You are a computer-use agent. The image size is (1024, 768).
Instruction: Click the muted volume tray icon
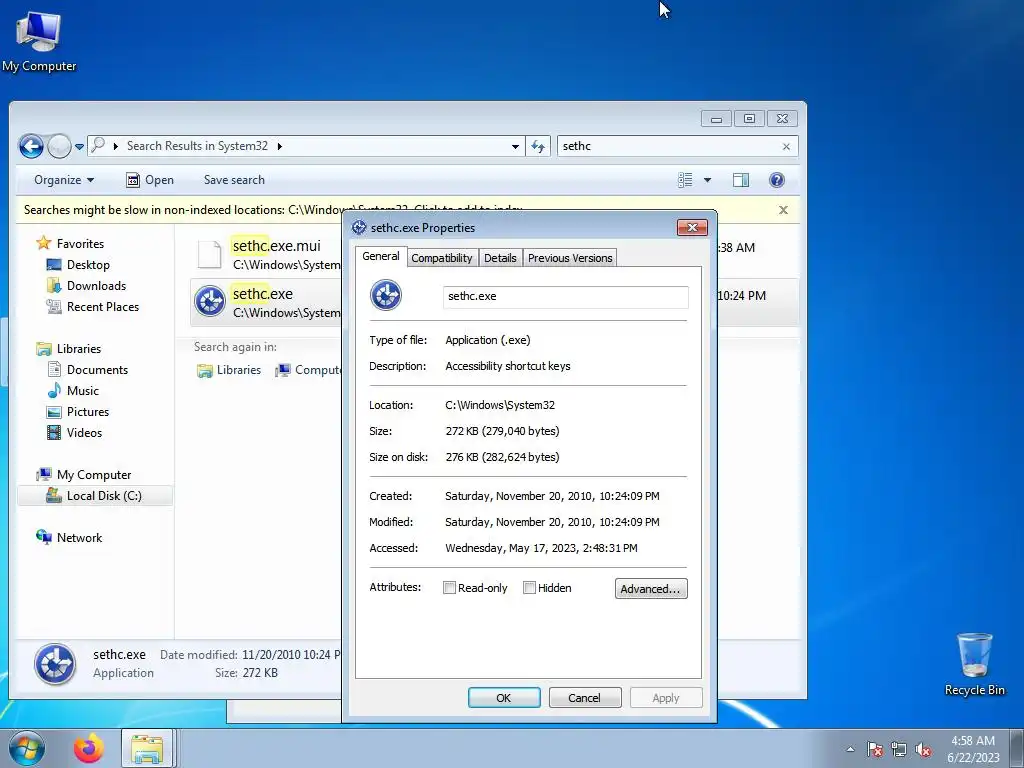pyautogui.click(x=923, y=749)
